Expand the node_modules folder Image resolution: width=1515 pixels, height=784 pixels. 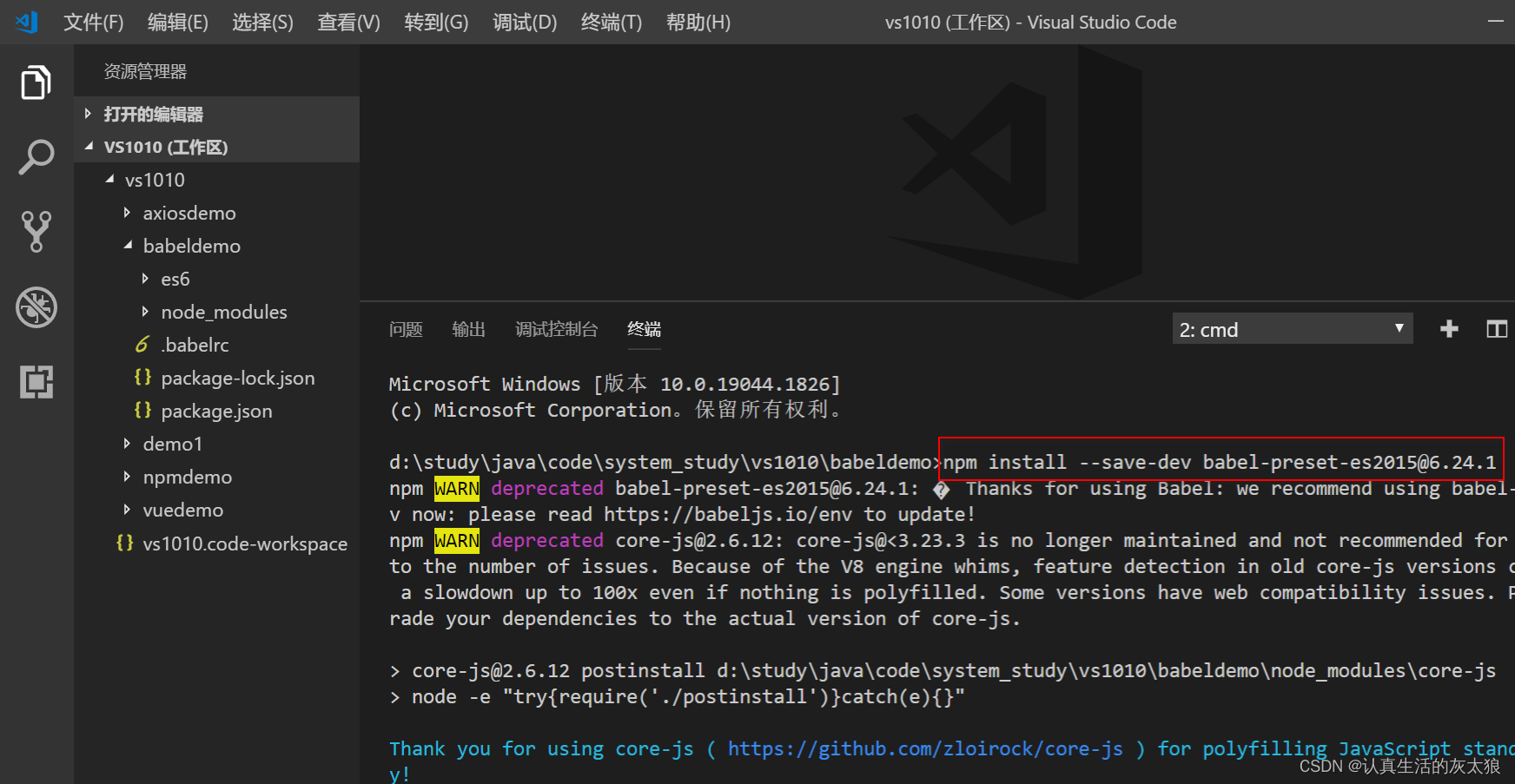[145, 312]
